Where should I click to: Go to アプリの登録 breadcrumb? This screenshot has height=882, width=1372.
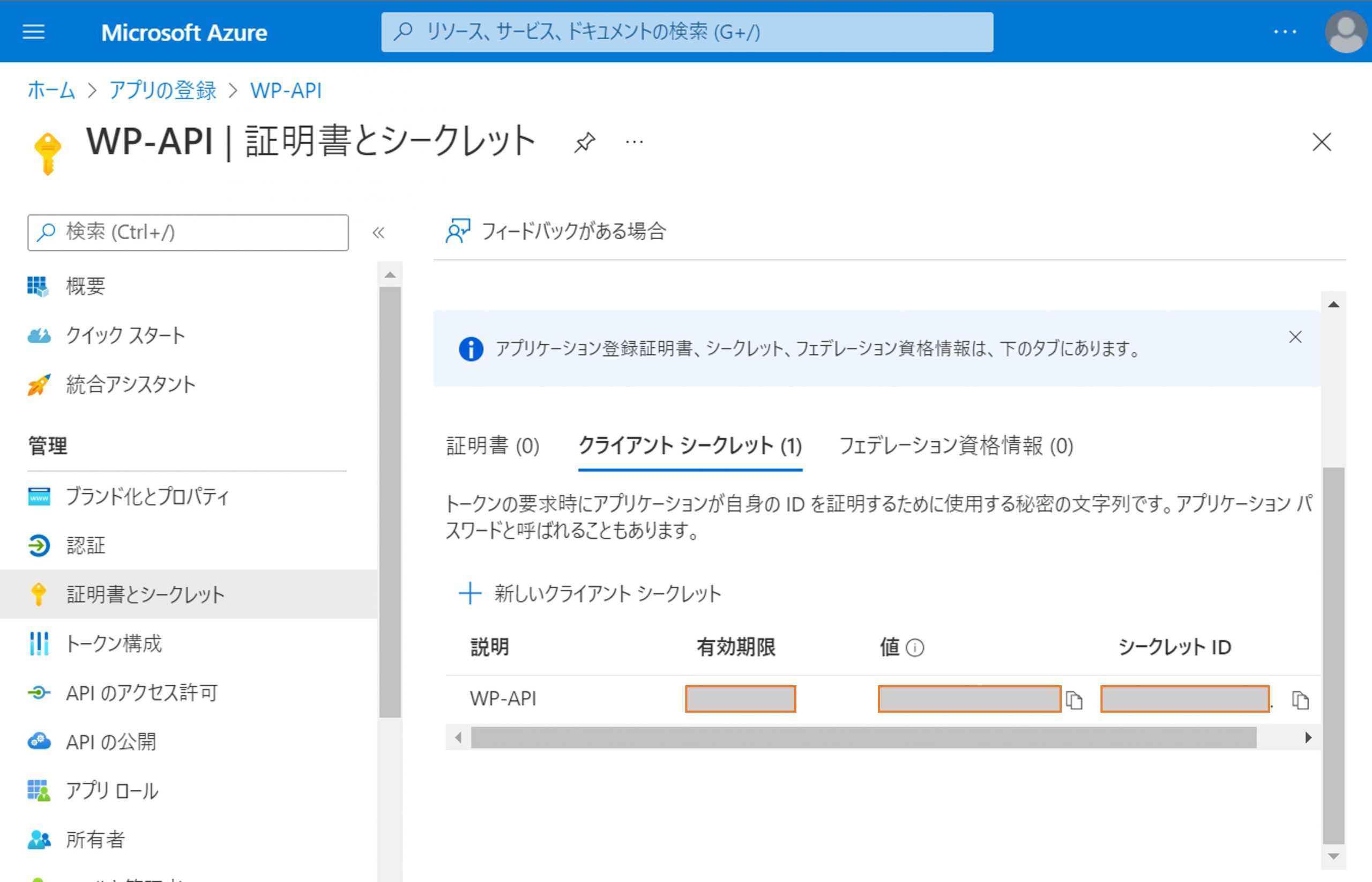pyautogui.click(x=162, y=91)
